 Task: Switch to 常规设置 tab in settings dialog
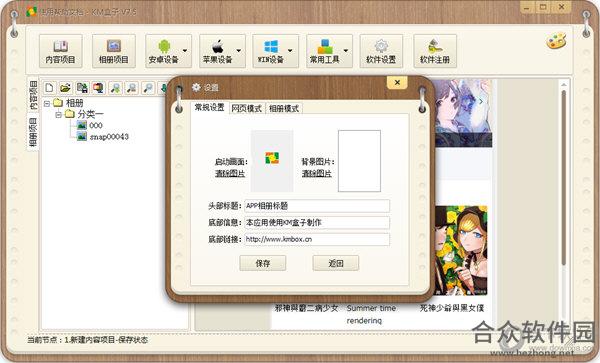coord(209,107)
